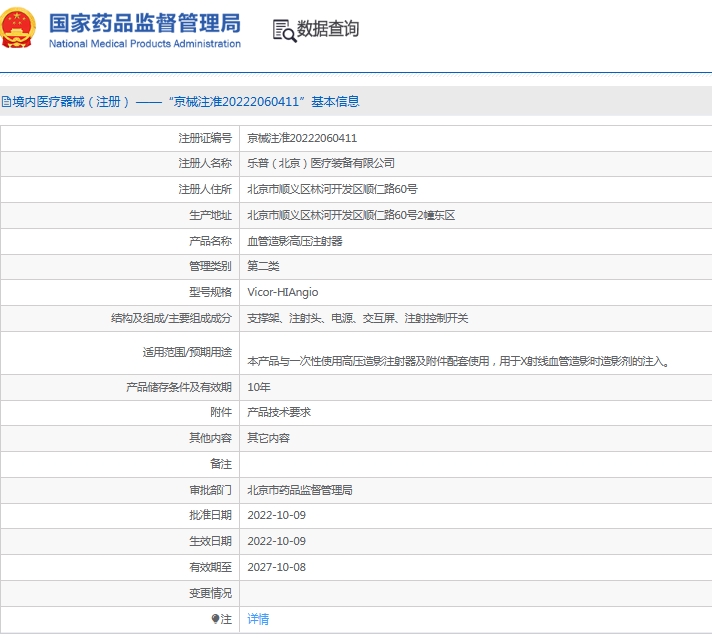Click the 备注 label
Viewport: 712px width, 642px height.
(x=221, y=464)
